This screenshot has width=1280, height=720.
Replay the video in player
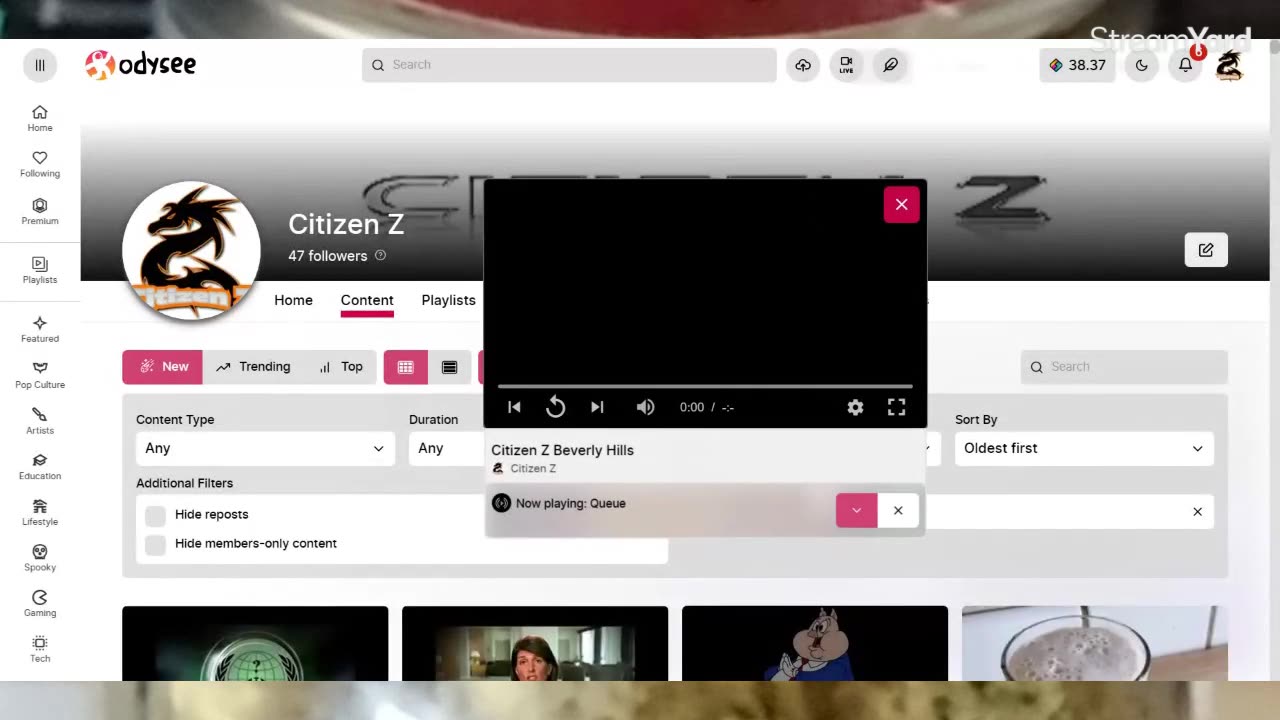(x=556, y=407)
